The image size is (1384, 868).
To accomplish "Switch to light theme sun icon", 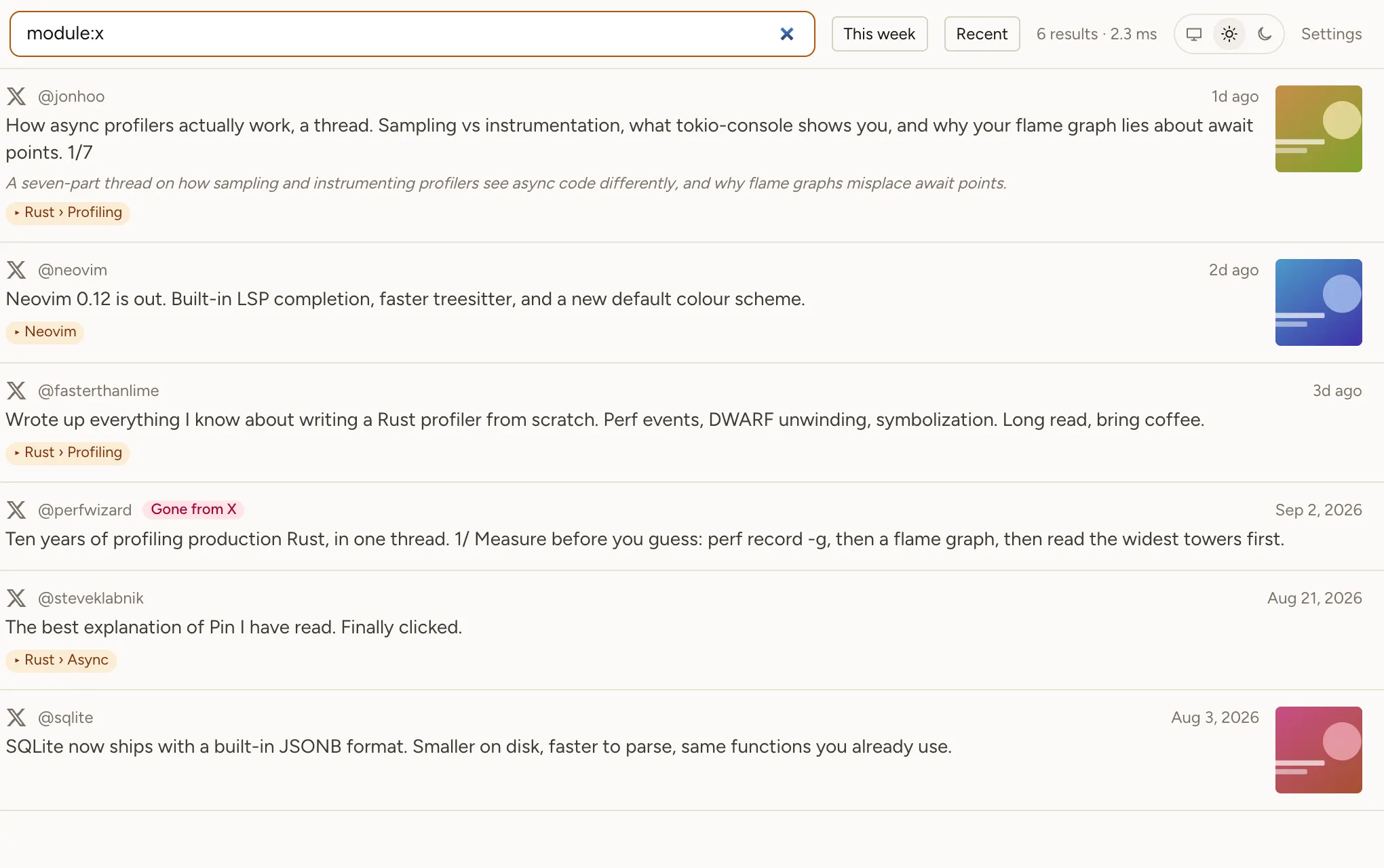I will (x=1229, y=34).
